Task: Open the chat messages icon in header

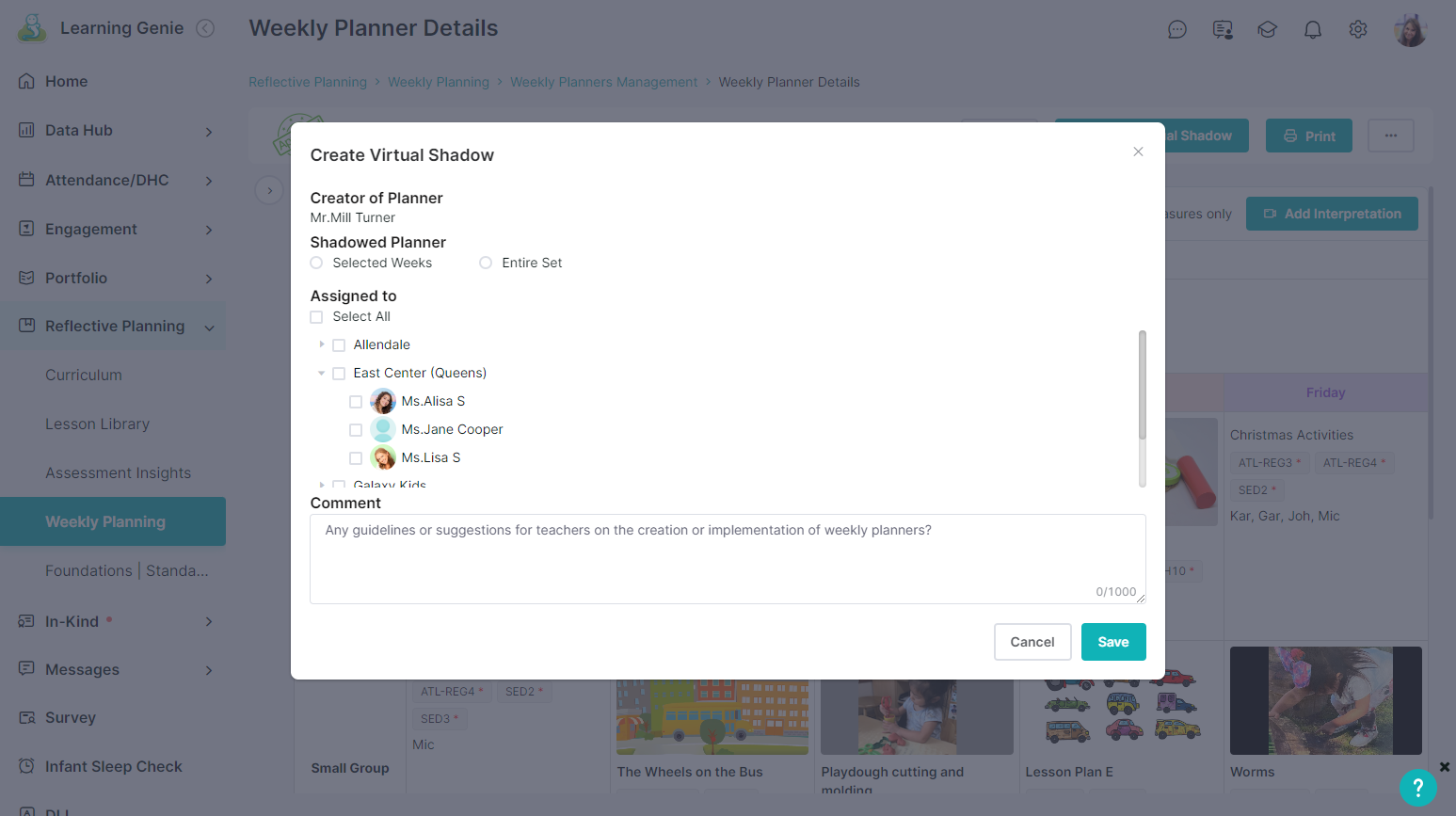Action: tap(1176, 30)
